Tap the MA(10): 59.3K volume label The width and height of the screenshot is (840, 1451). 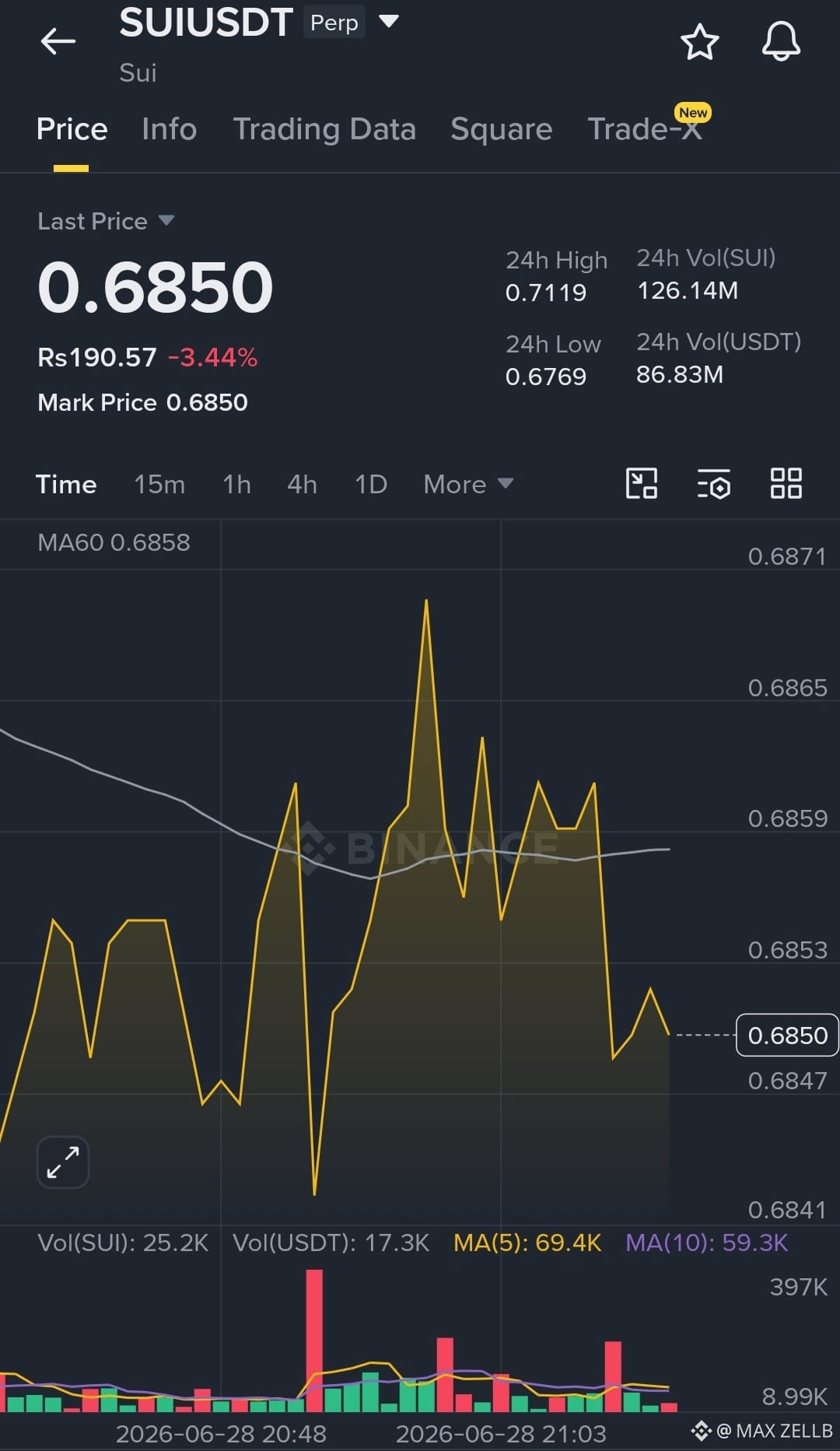pos(707,1242)
